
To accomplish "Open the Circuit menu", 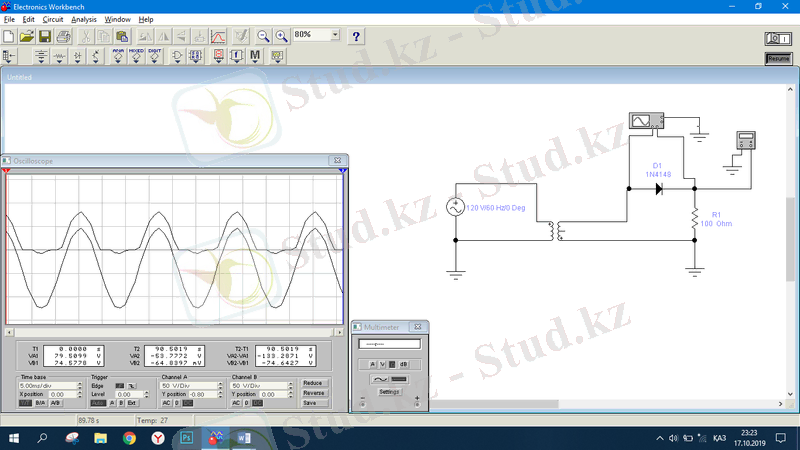I will [53, 19].
